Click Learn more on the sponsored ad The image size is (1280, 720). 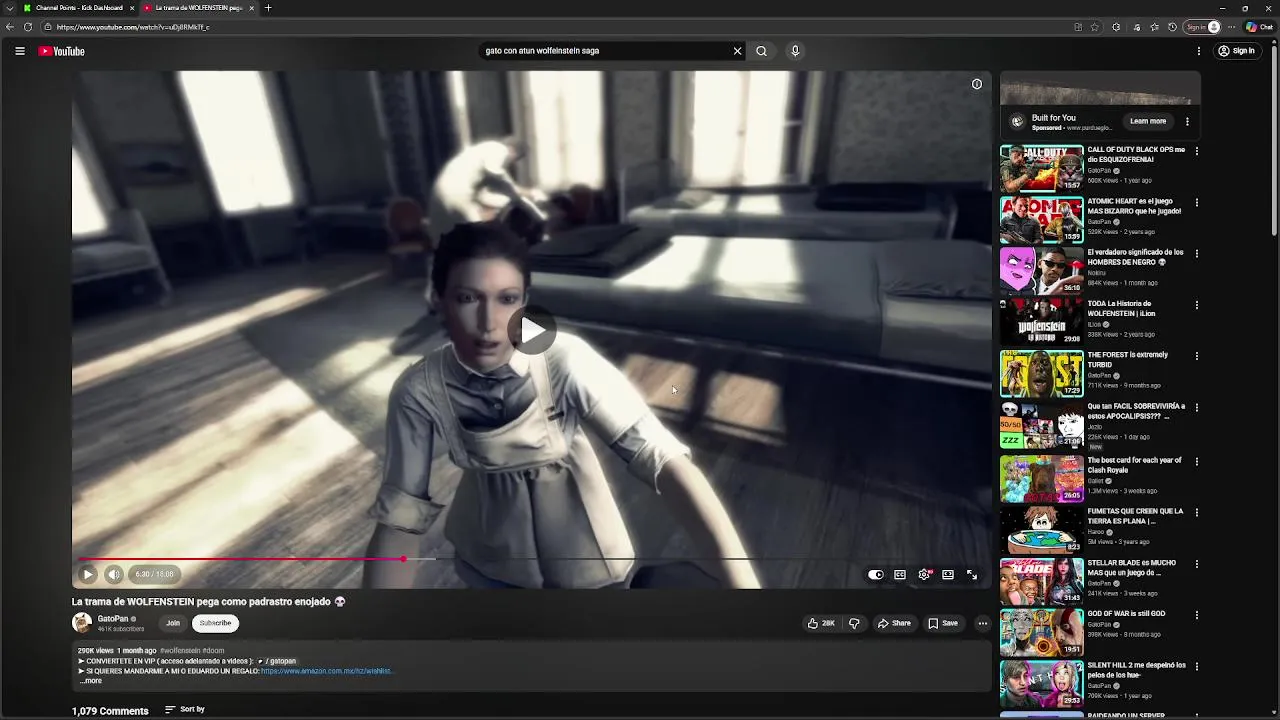click(x=1148, y=121)
